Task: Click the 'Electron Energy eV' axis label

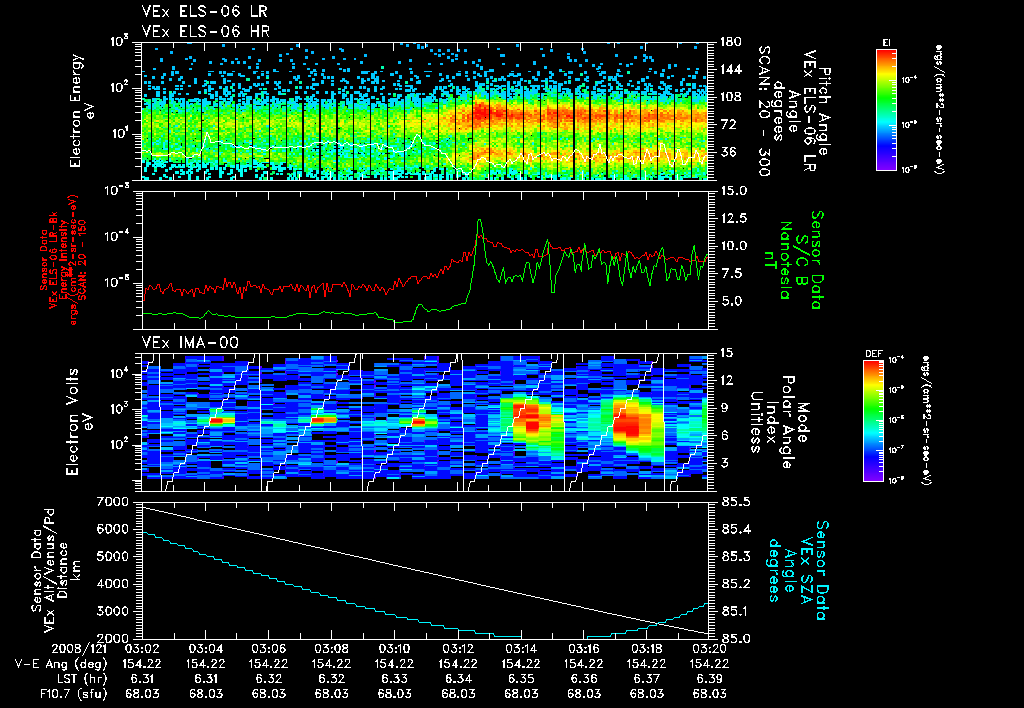Action: tap(80, 111)
